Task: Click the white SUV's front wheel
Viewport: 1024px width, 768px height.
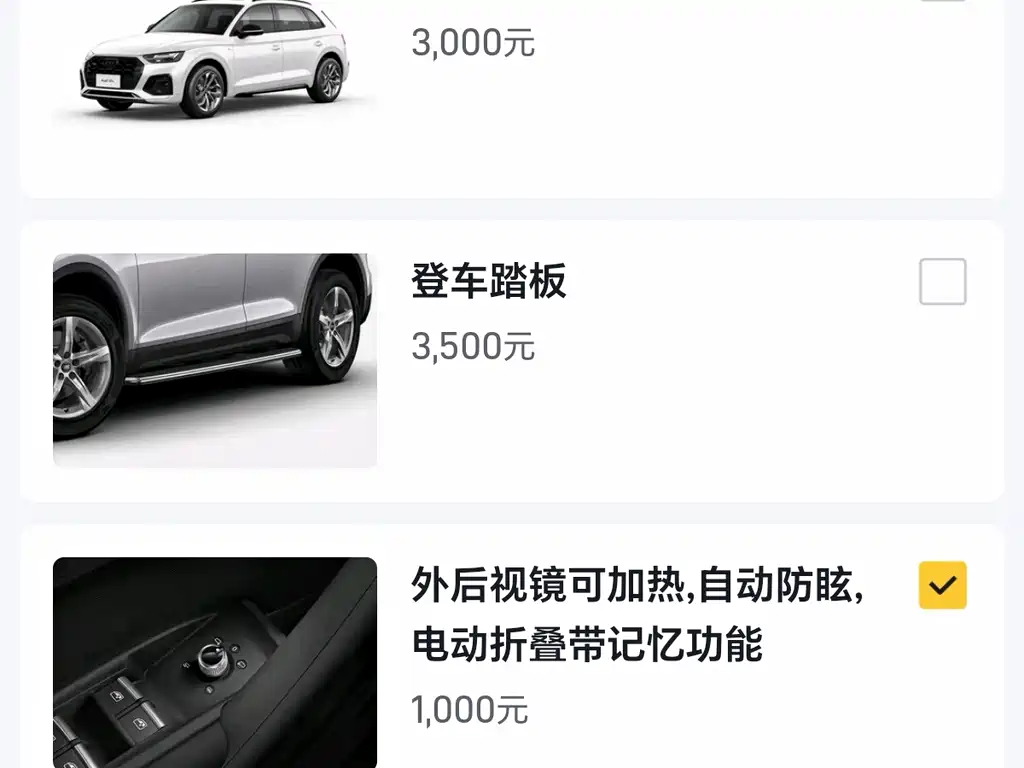Action: pos(206,90)
